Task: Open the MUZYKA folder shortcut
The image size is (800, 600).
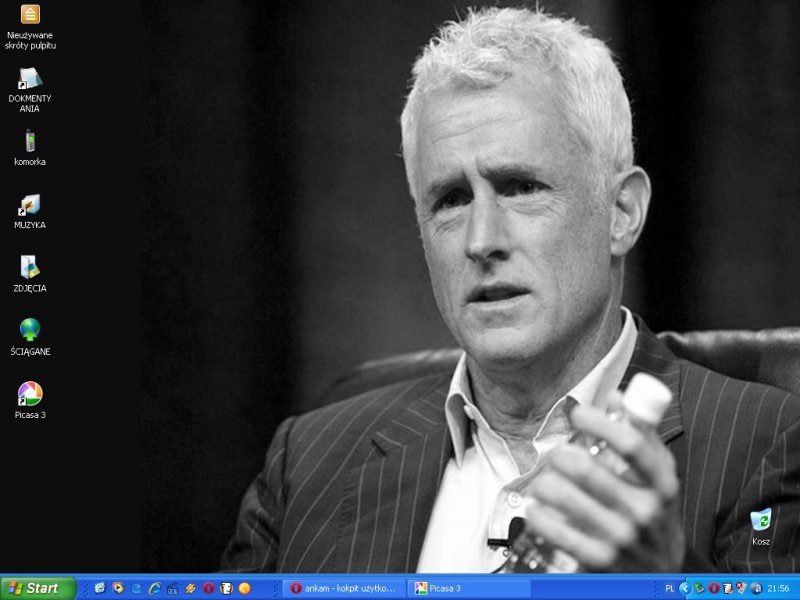Action: [x=30, y=205]
